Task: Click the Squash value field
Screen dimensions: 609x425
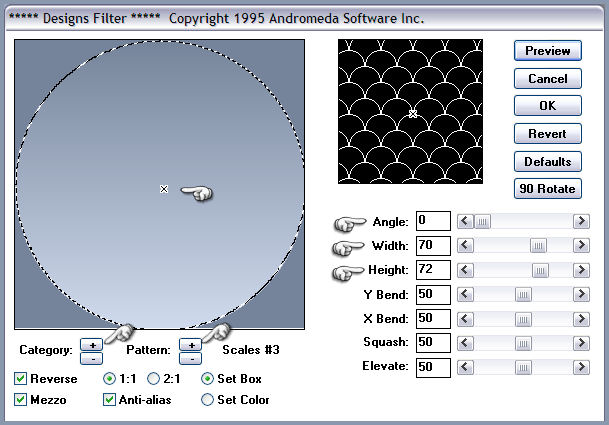Action: click(x=433, y=343)
